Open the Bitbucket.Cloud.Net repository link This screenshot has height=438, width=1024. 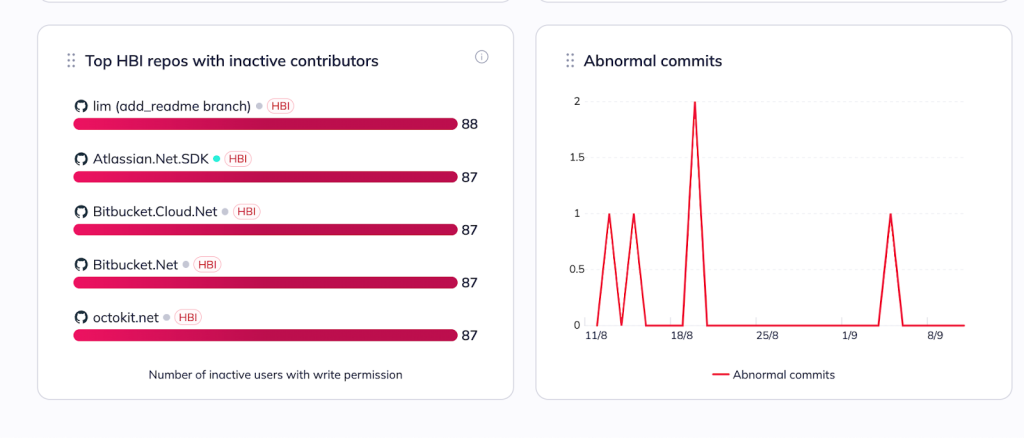coord(155,212)
